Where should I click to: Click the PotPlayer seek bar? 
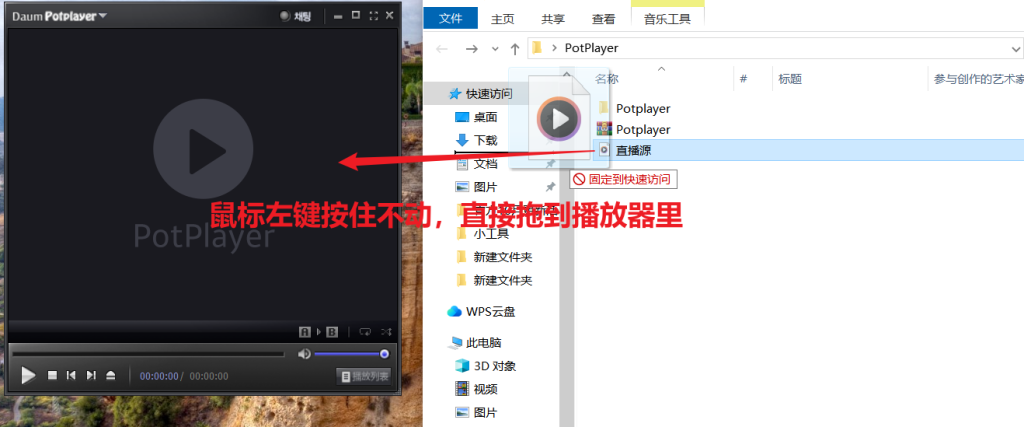click(148, 354)
